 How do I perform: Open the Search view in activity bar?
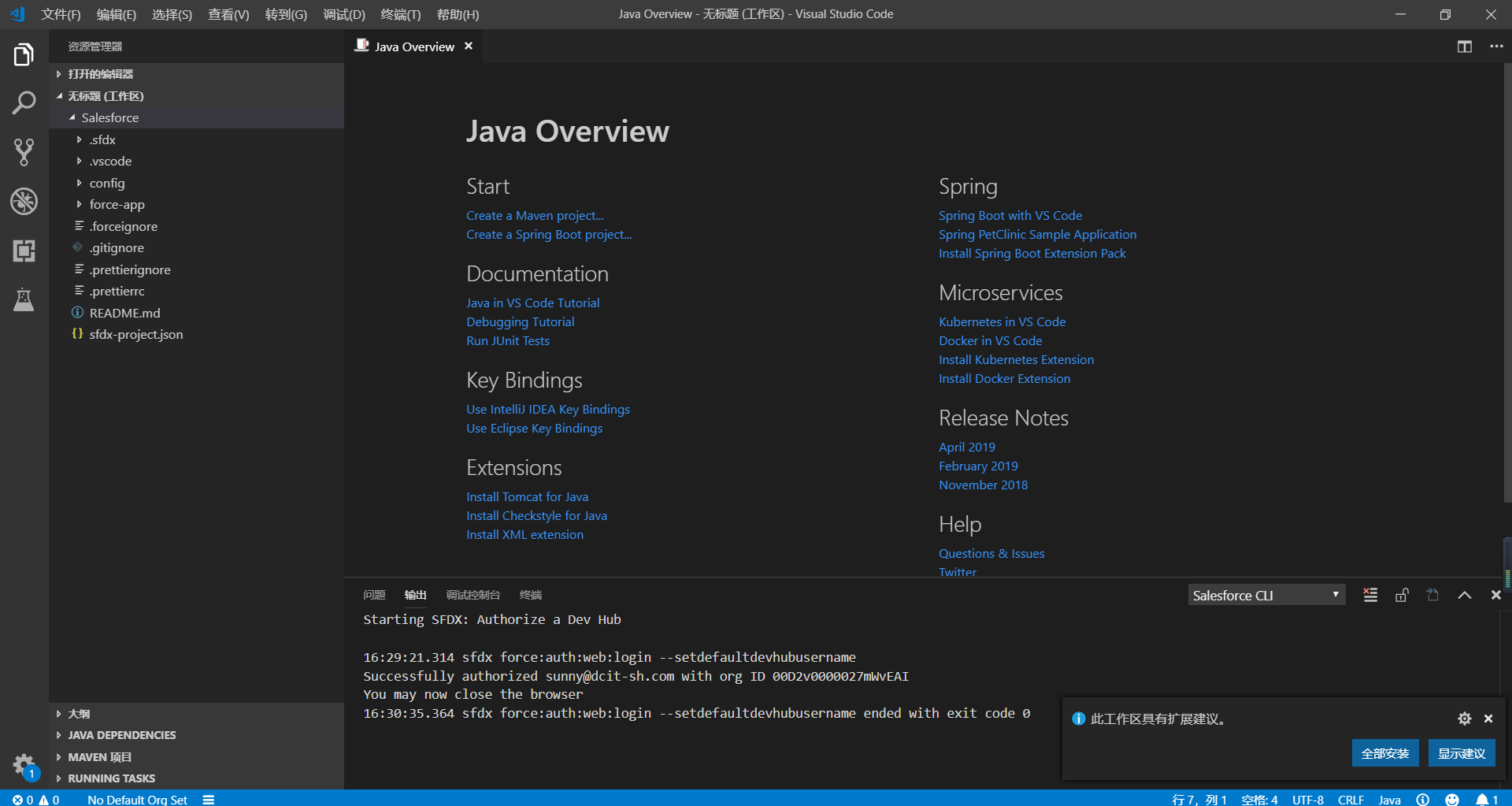tap(24, 102)
